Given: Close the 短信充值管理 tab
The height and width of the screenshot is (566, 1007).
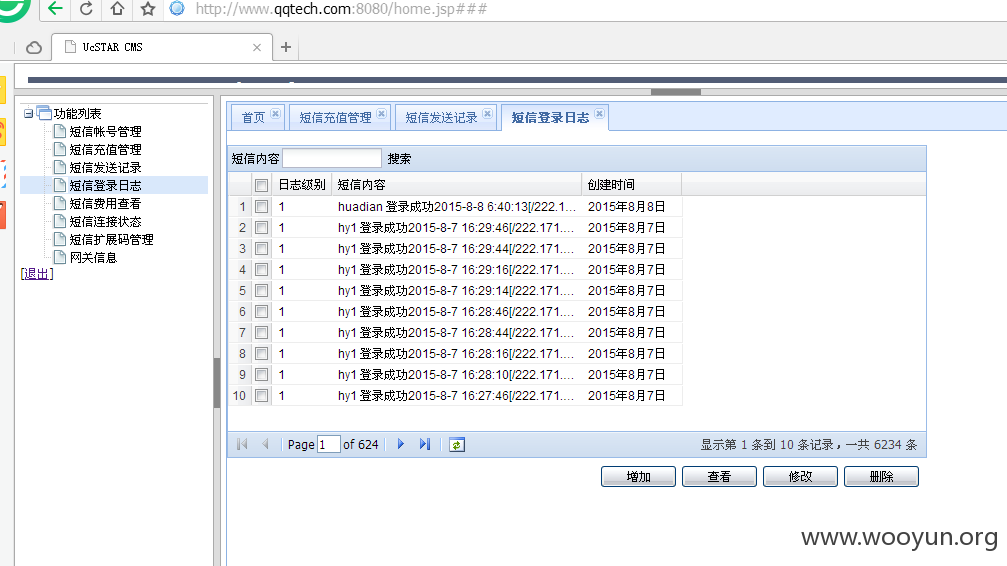Looking at the screenshot, I should coord(381,114).
